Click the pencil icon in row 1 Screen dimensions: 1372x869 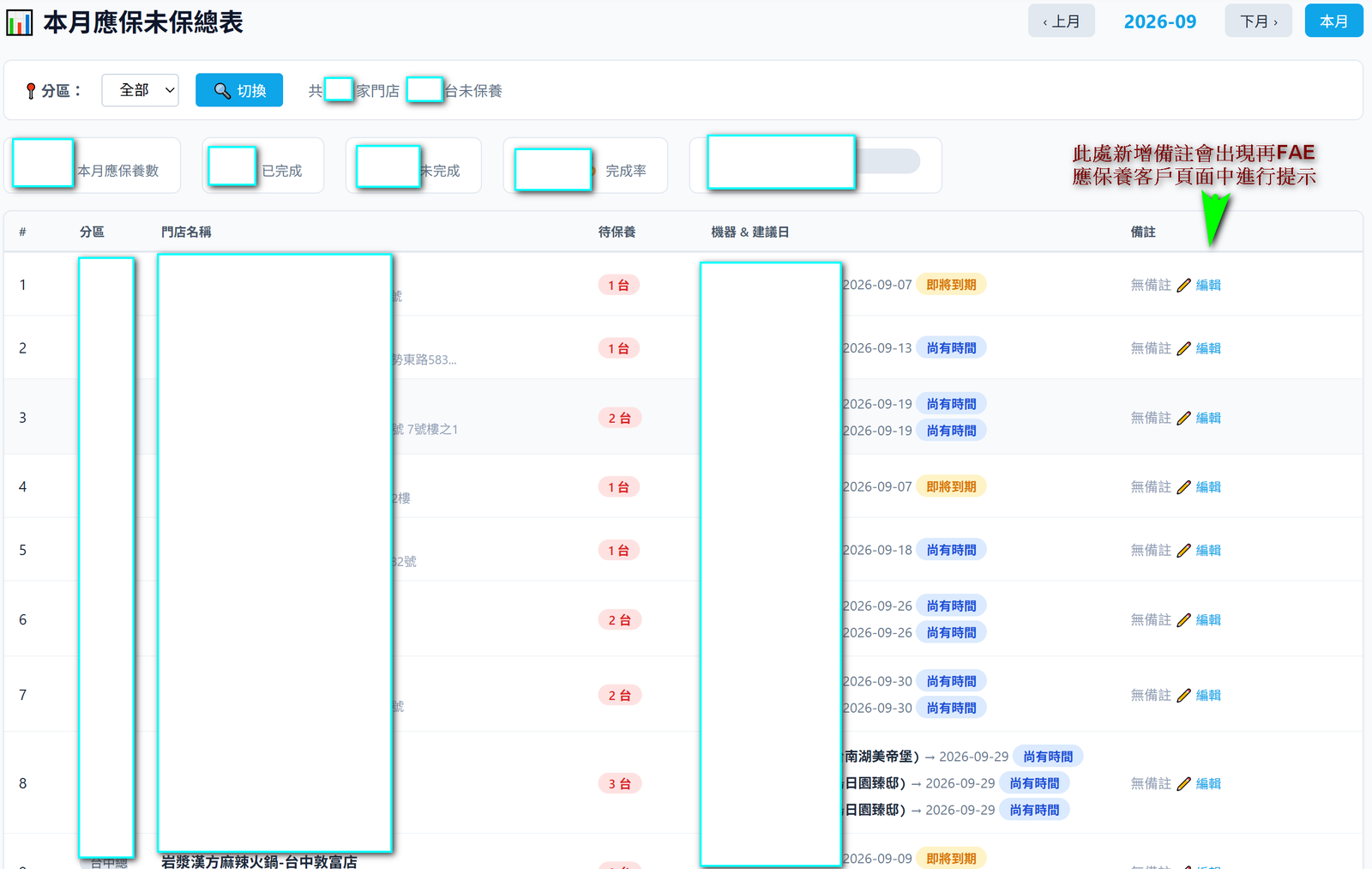tap(1183, 285)
